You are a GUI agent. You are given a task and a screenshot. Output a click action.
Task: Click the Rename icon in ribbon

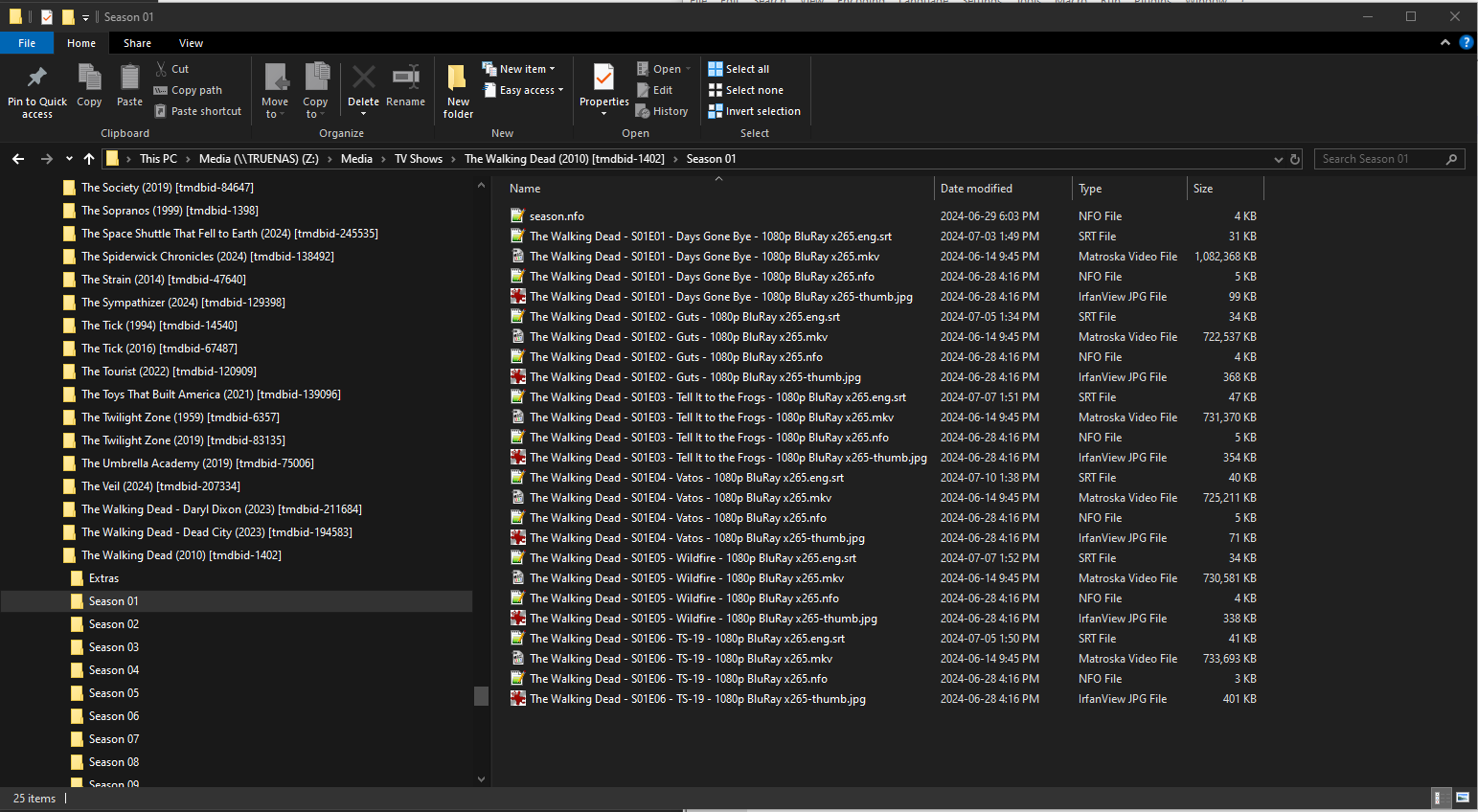[405, 79]
